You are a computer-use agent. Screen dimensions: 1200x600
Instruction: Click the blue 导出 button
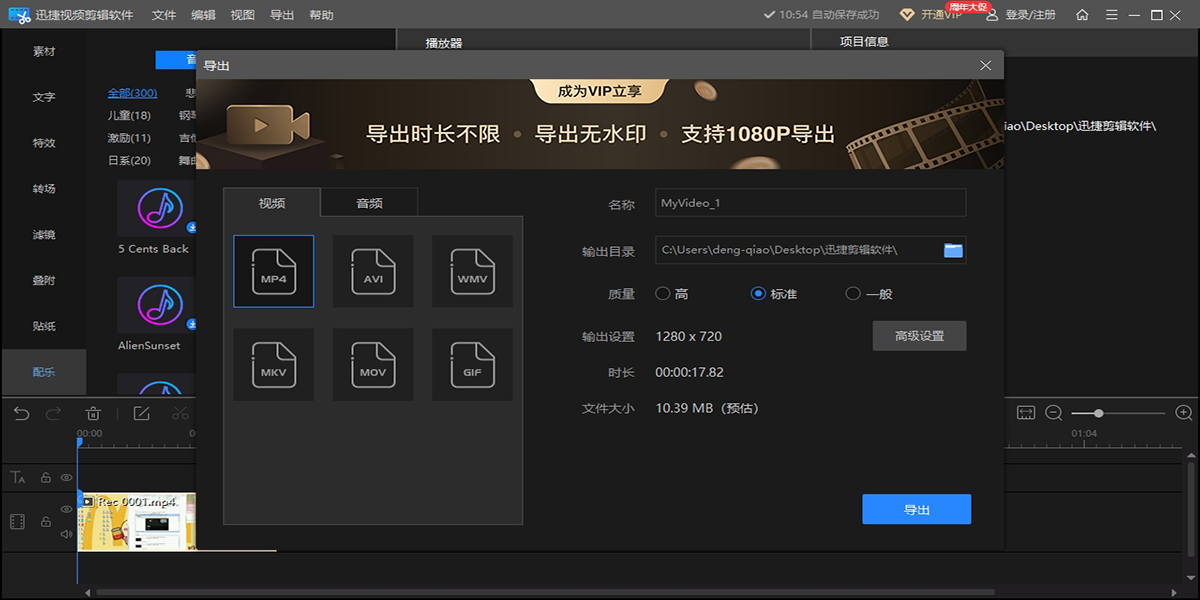point(916,510)
